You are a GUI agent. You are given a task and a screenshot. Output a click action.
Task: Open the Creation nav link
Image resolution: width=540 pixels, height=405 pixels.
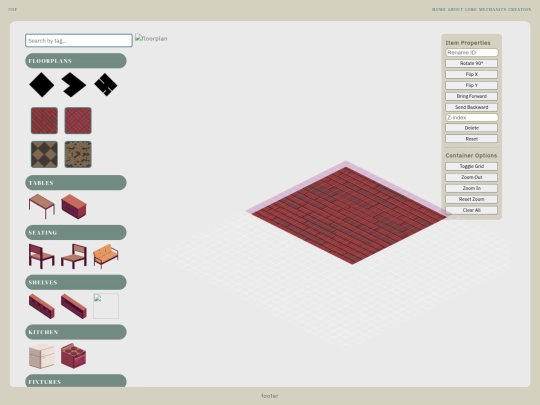click(520, 9)
